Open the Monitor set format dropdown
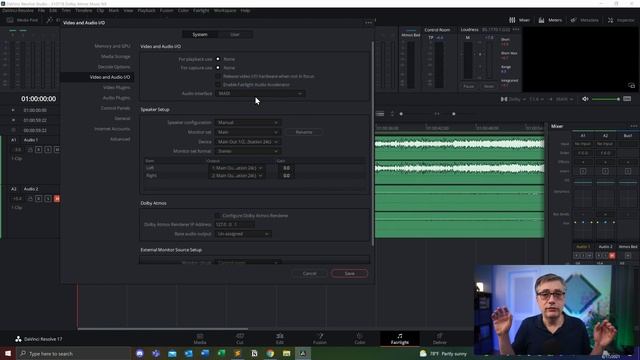 pyautogui.click(x=248, y=151)
